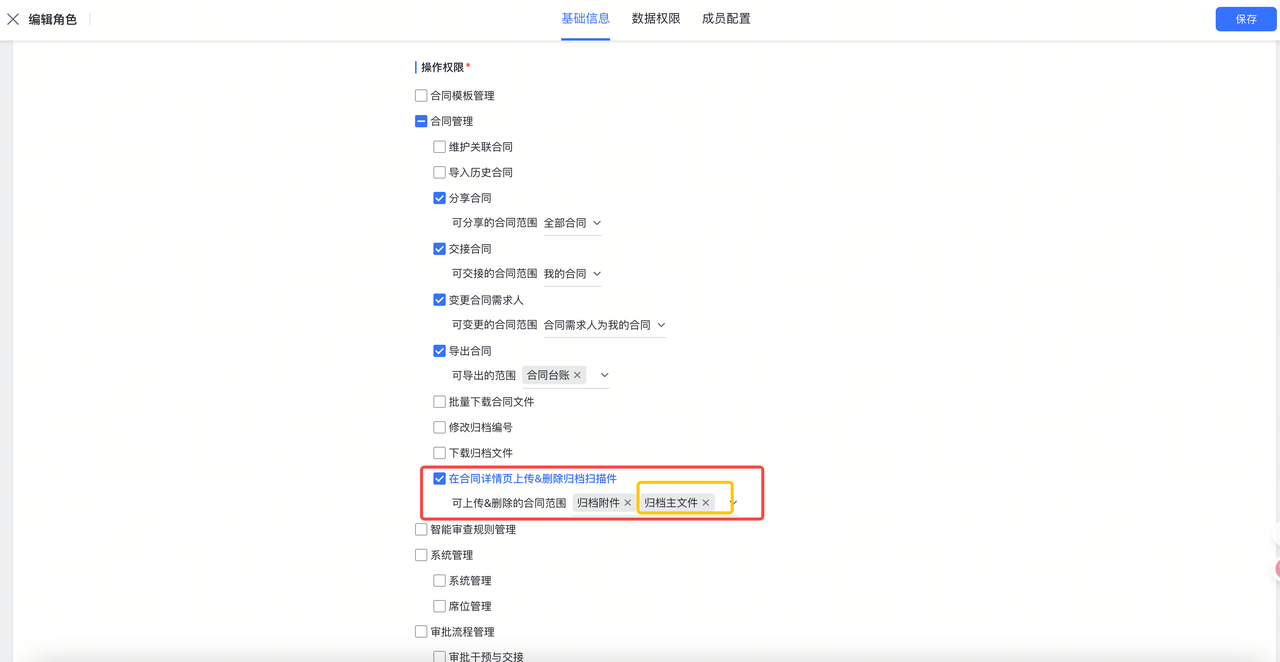Viewport: 1280px width, 662px height.
Task: Switch to the 数据权限 tab
Action: [x=655, y=18]
